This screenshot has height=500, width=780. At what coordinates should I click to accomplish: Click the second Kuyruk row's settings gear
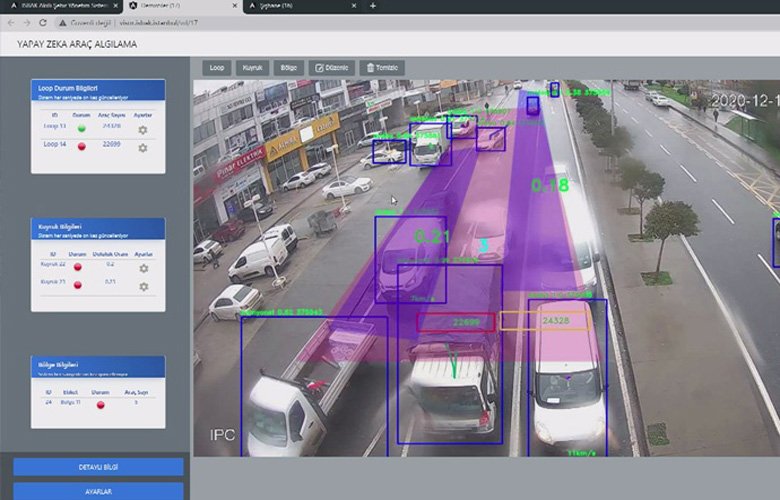[143, 286]
